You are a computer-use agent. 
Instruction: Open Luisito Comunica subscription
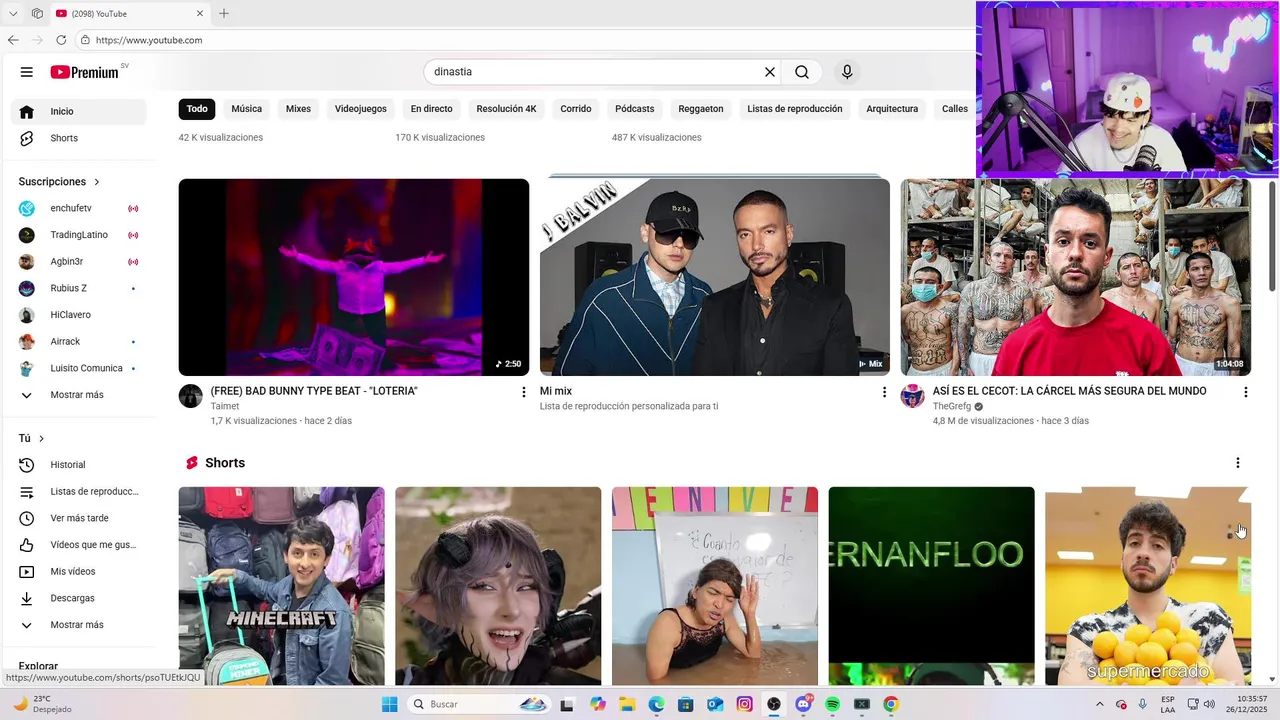[x=78, y=368]
